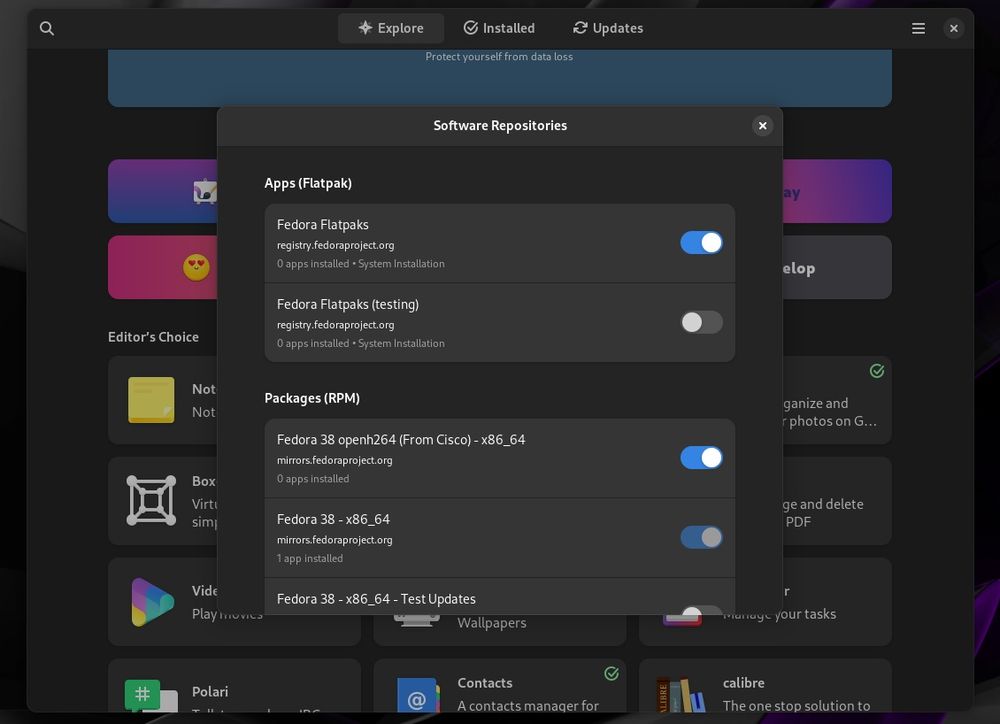Open the Updates tab
This screenshot has width=1000, height=724.
606,28
